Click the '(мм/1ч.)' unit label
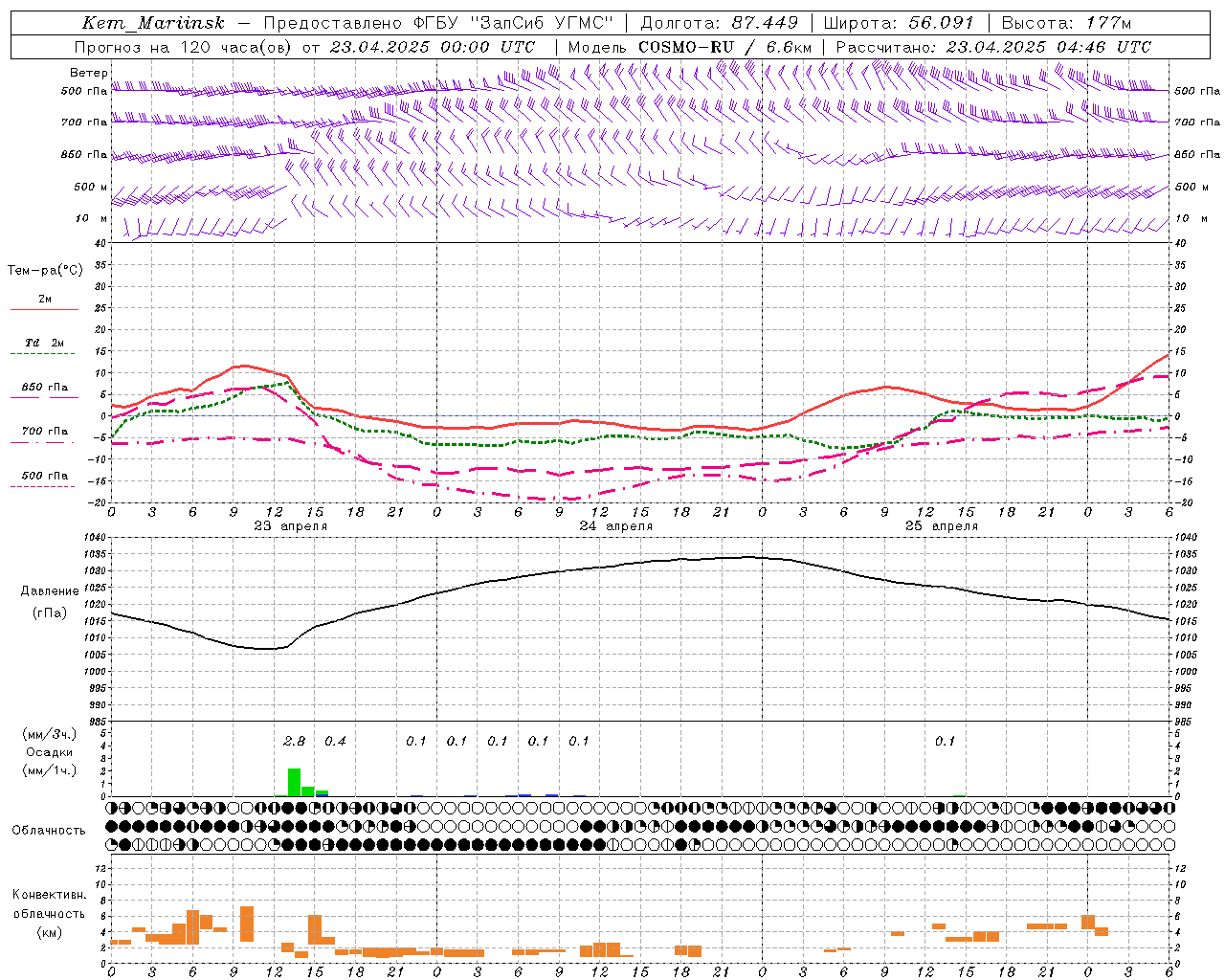This screenshot has height=980, width=1225. [49, 770]
